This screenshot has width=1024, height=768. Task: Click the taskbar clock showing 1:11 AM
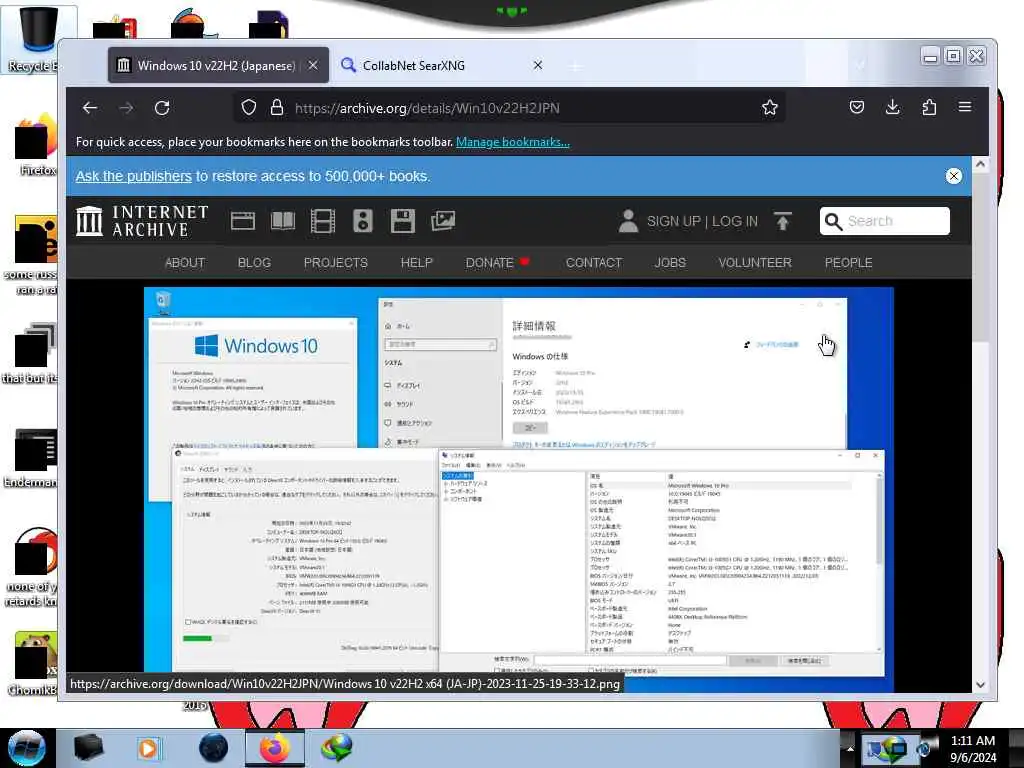tap(973, 748)
